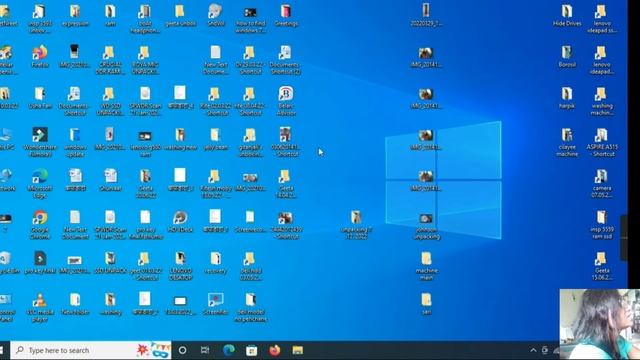Select the New folder icon
This screenshot has width=640, height=360.
(75, 304)
